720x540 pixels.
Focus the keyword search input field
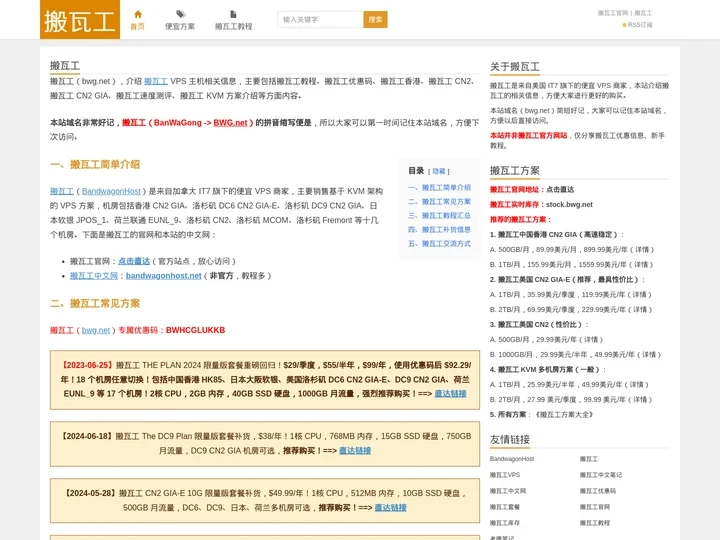pyautogui.click(x=320, y=19)
